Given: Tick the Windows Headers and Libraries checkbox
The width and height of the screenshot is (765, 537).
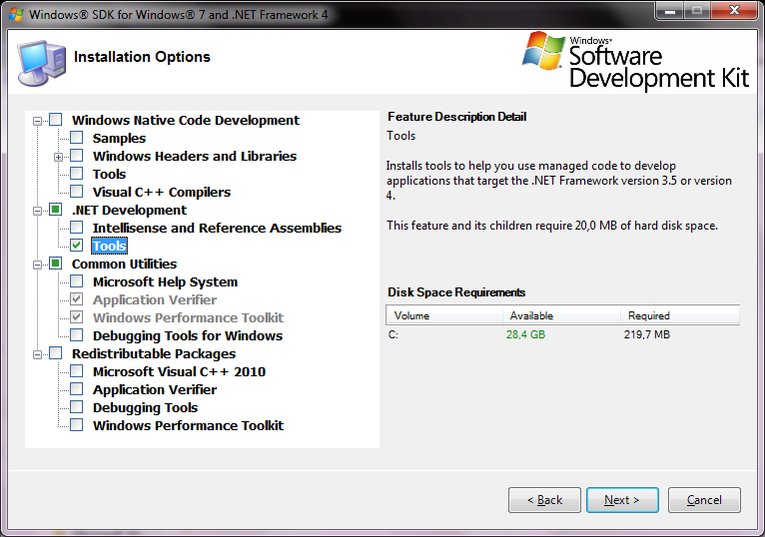Looking at the screenshot, I should coord(77,156).
